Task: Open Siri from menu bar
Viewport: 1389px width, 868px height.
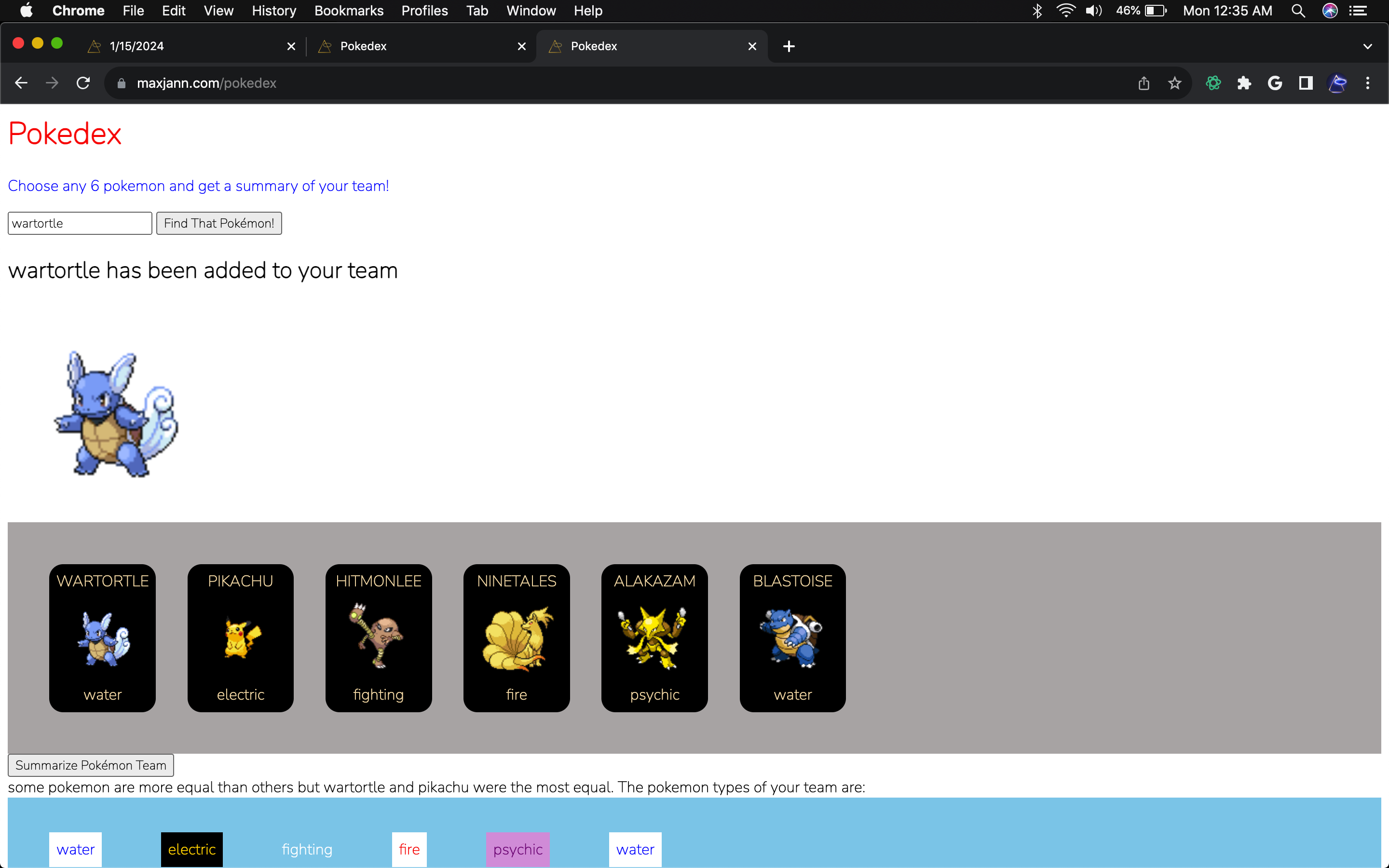Action: tap(1331, 11)
